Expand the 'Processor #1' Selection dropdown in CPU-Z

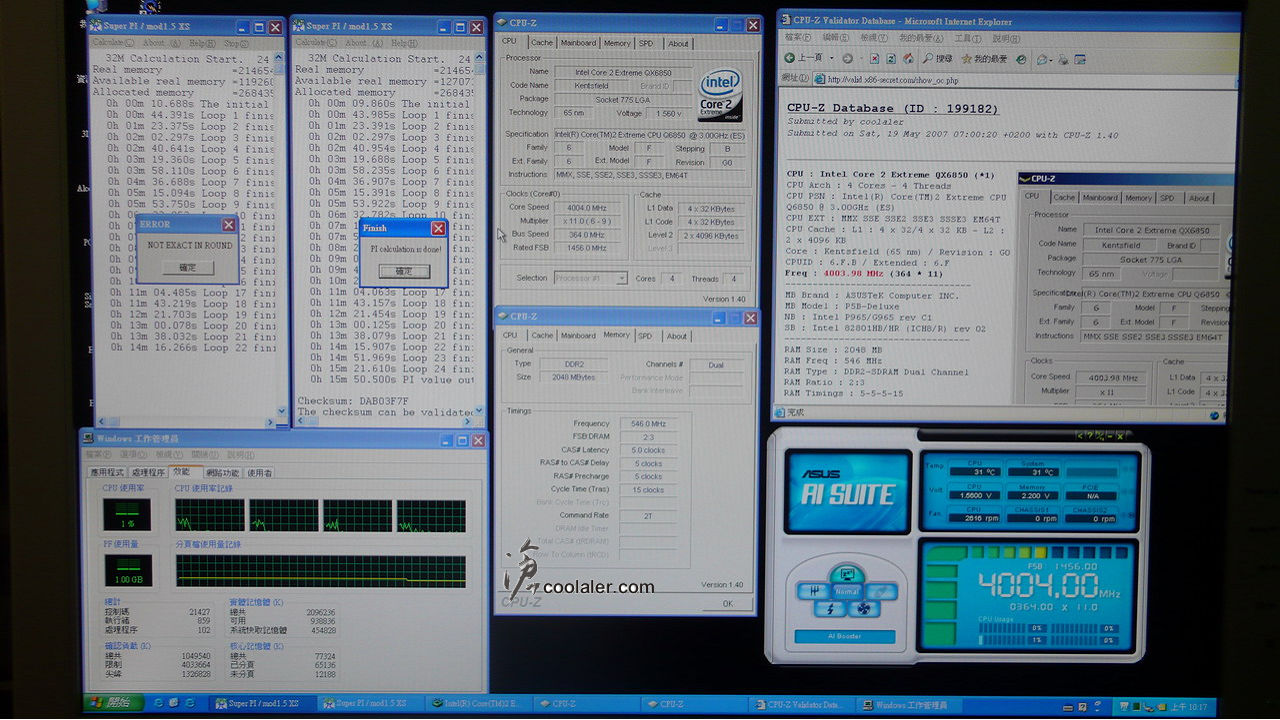(x=621, y=278)
